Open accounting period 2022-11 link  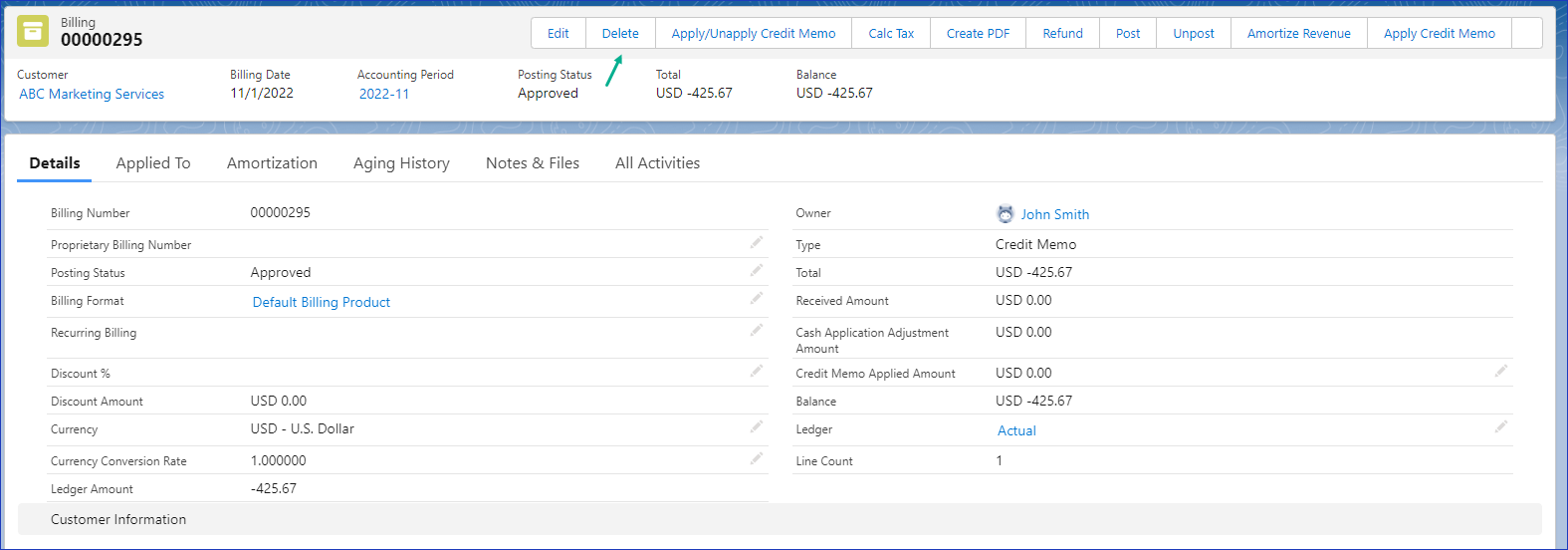pyautogui.click(x=384, y=94)
